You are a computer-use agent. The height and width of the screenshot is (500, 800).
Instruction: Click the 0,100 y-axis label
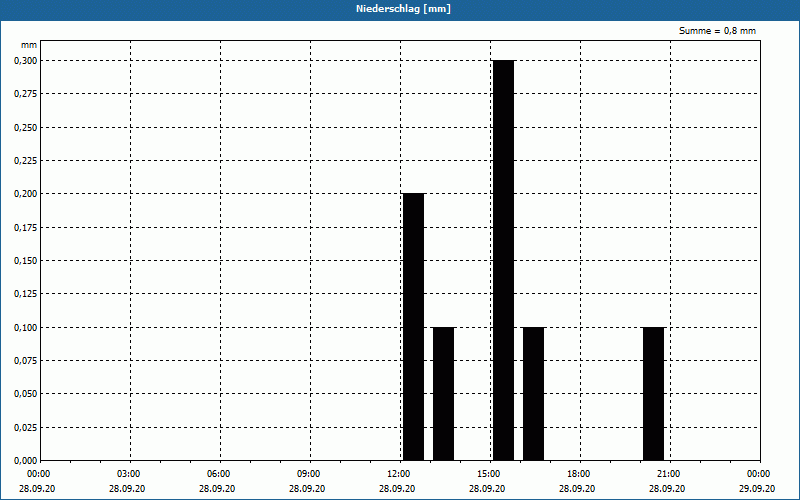coord(26,328)
